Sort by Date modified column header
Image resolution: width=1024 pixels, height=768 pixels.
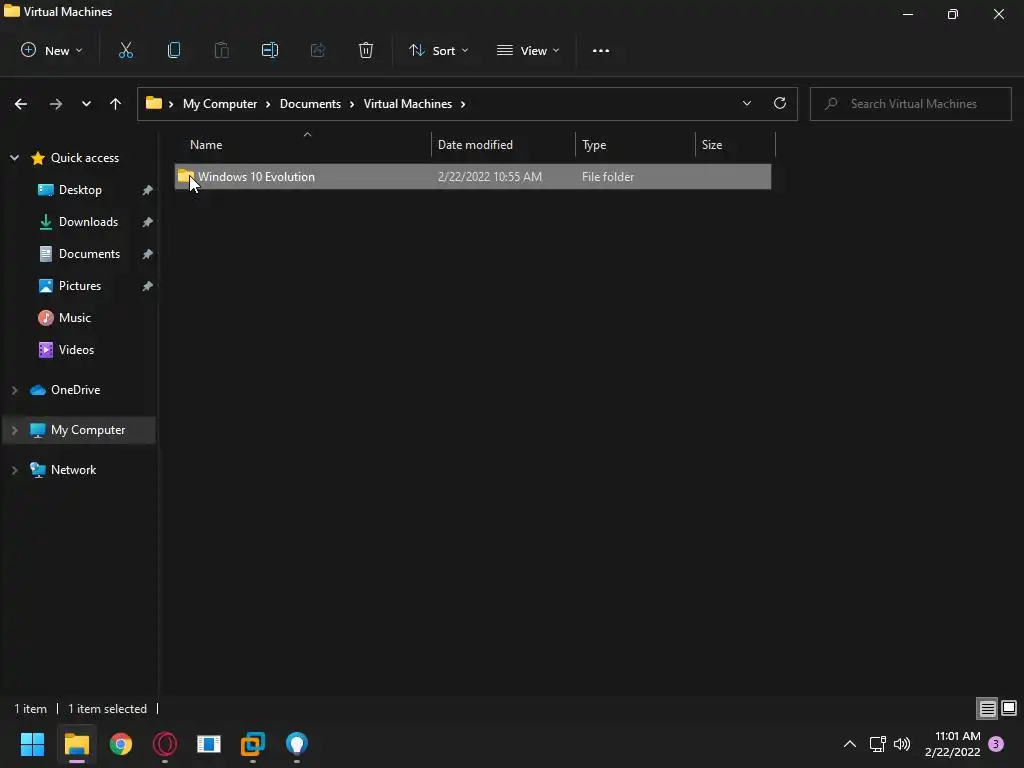pyautogui.click(x=503, y=145)
